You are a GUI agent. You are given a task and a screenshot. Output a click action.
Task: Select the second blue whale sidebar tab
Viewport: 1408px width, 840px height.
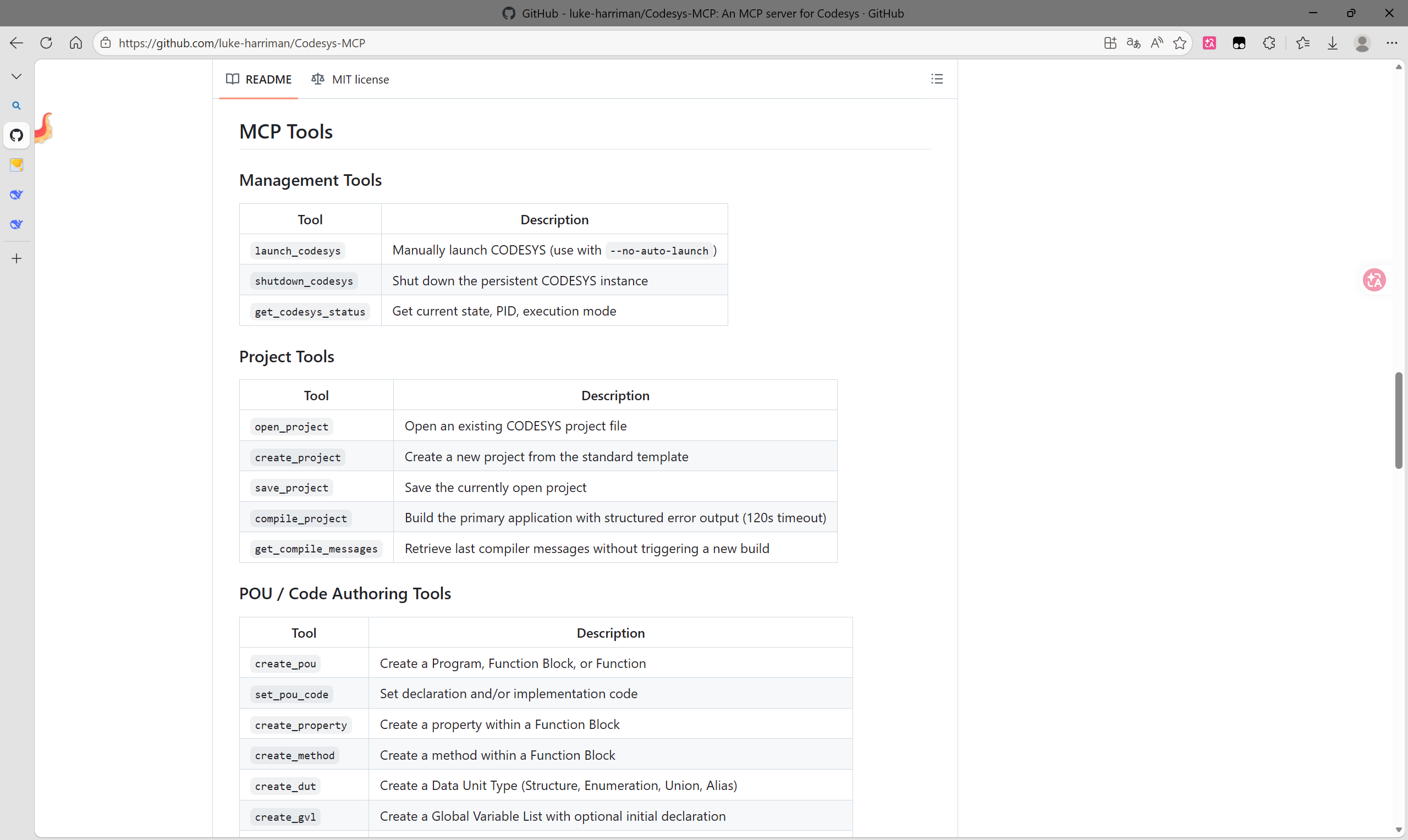point(16,224)
